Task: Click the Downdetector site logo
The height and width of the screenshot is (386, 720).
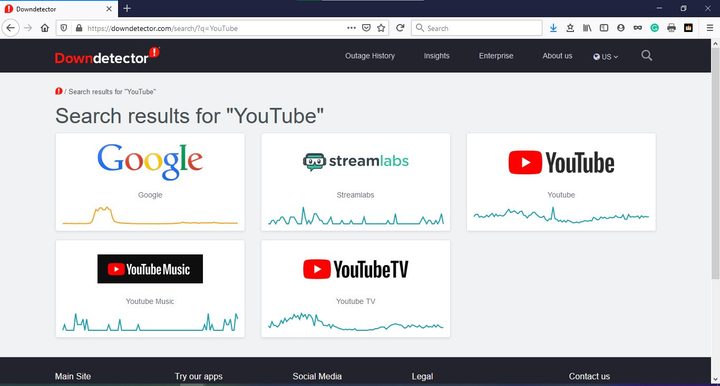Action: tap(107, 56)
